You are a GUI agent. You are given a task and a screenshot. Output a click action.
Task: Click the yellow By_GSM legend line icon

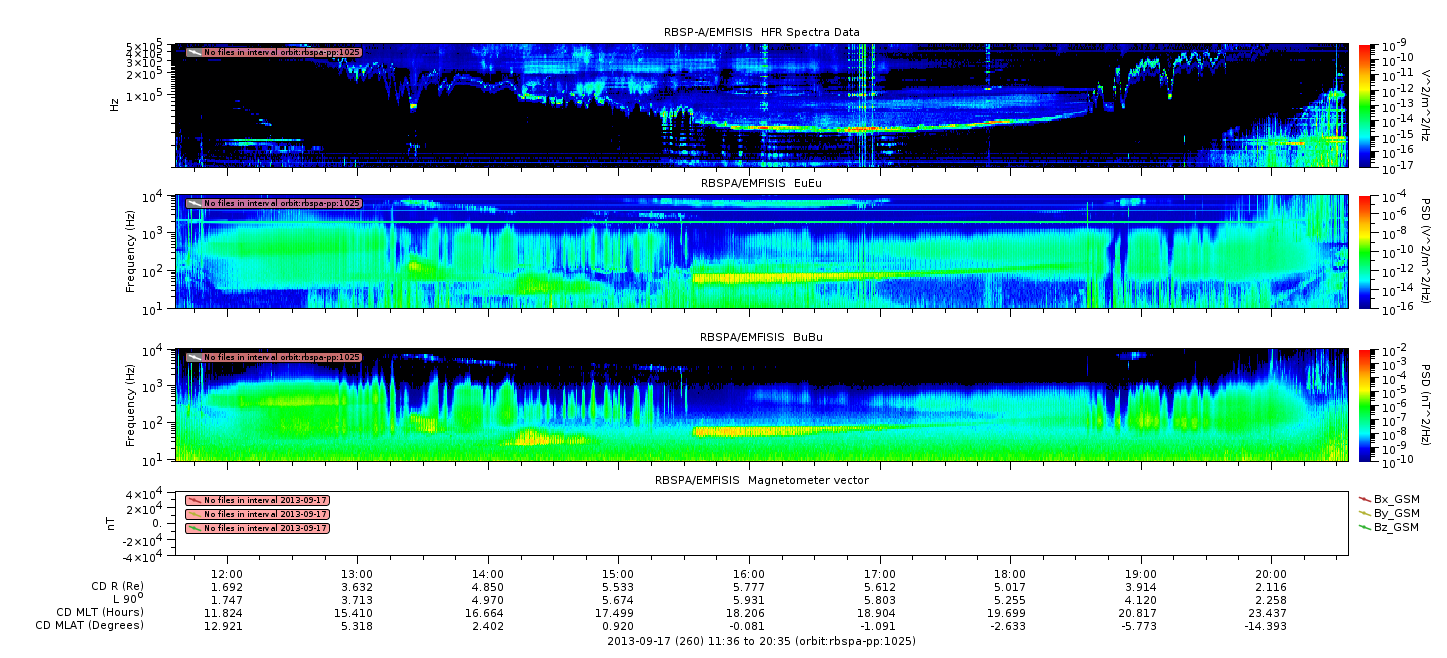[1365, 512]
